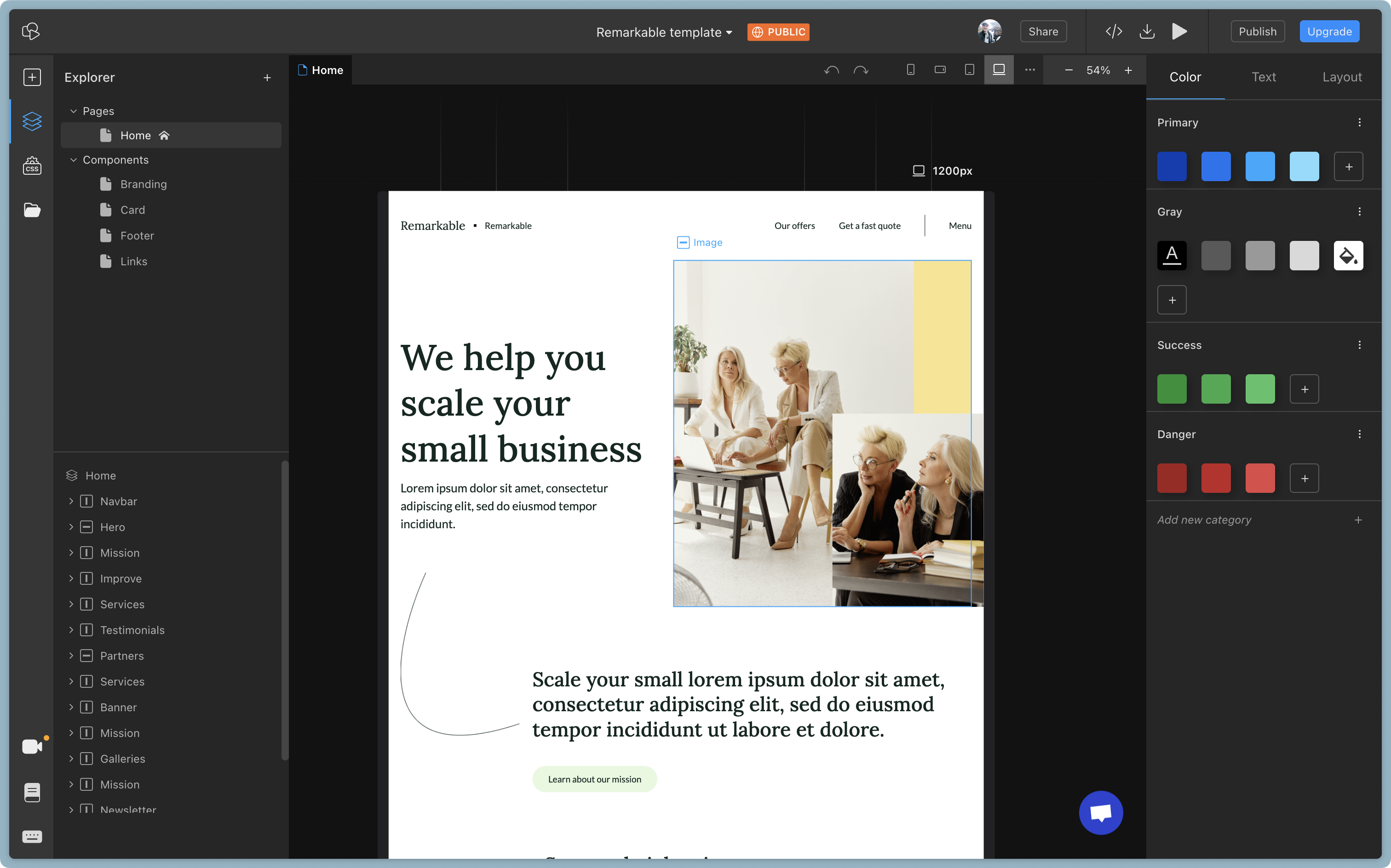Open the Success category options menu
The width and height of the screenshot is (1391, 868).
pos(1359,345)
